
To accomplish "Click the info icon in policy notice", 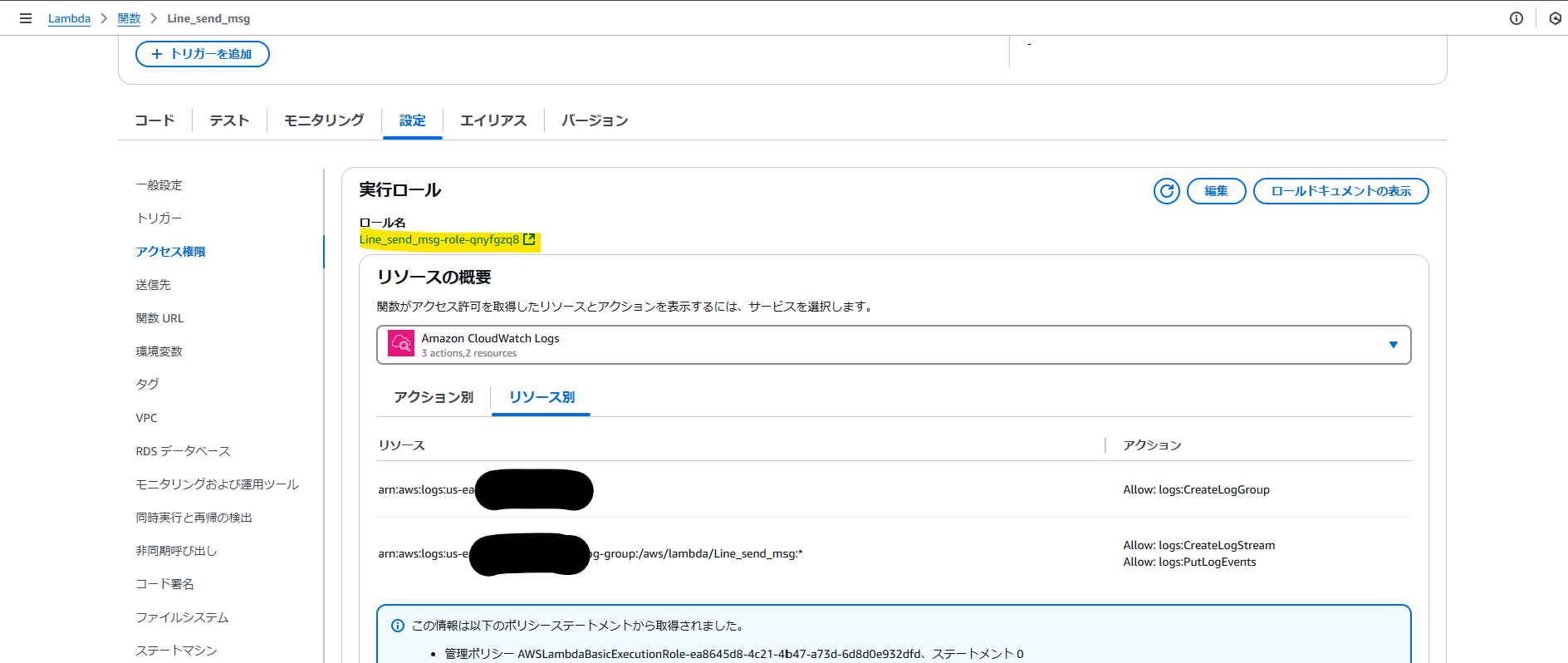I will click(398, 626).
